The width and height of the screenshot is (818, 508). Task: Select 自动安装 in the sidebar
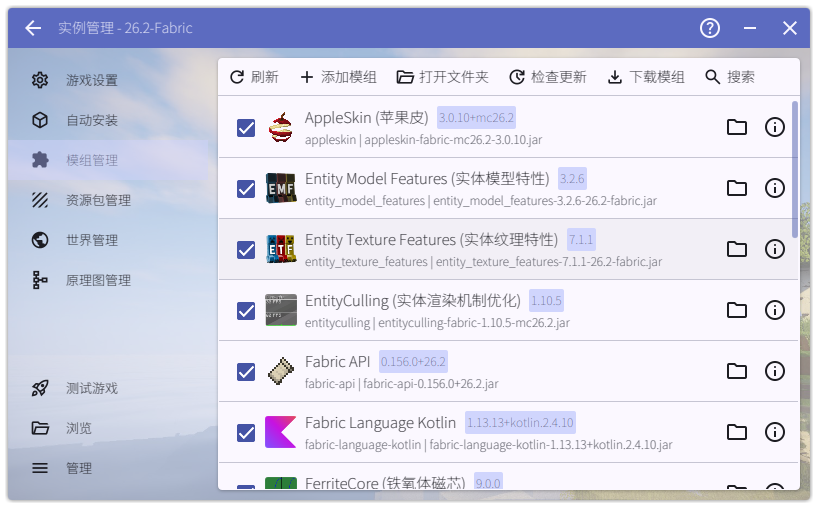coord(108,120)
